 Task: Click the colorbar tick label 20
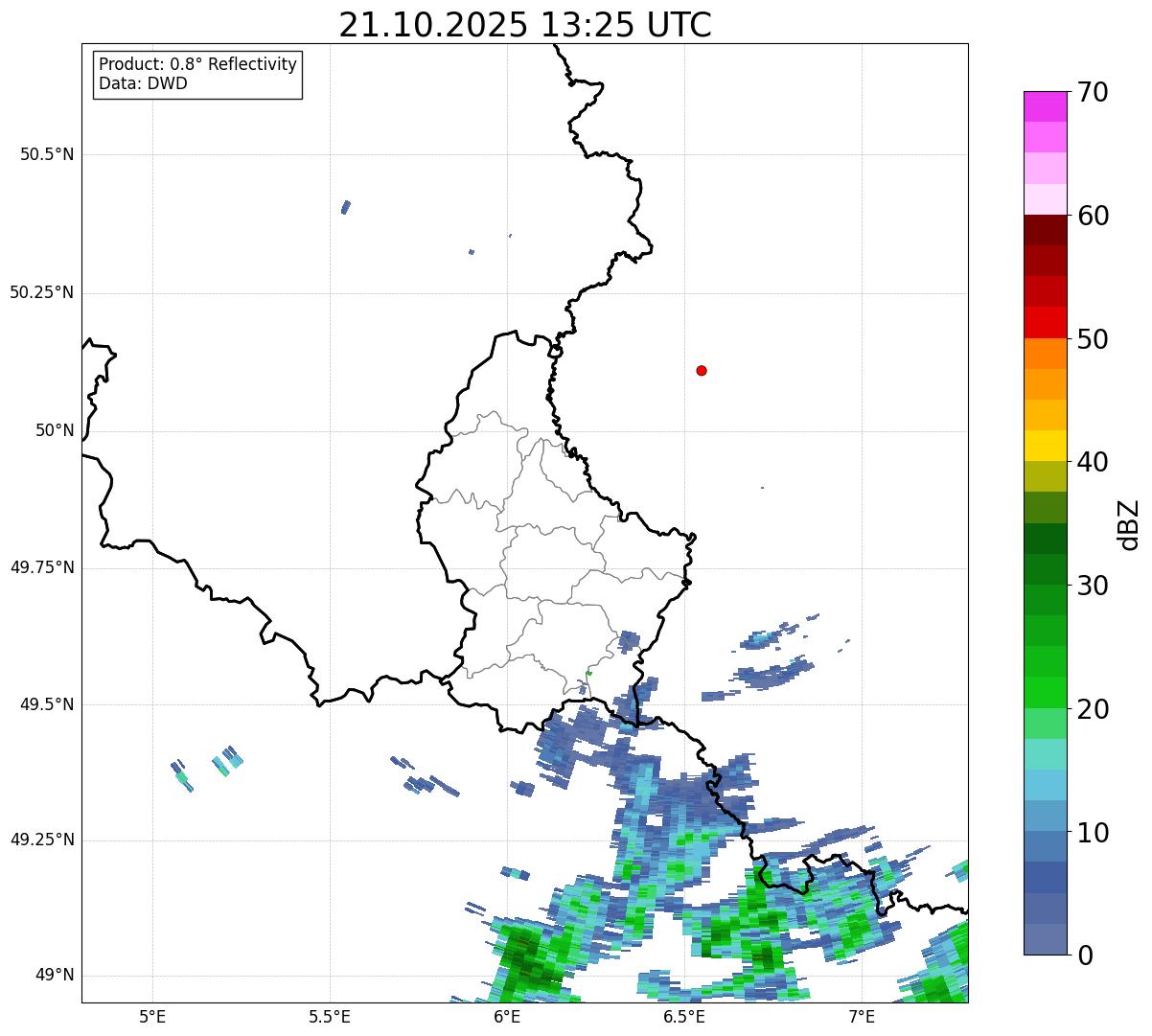1093,709
